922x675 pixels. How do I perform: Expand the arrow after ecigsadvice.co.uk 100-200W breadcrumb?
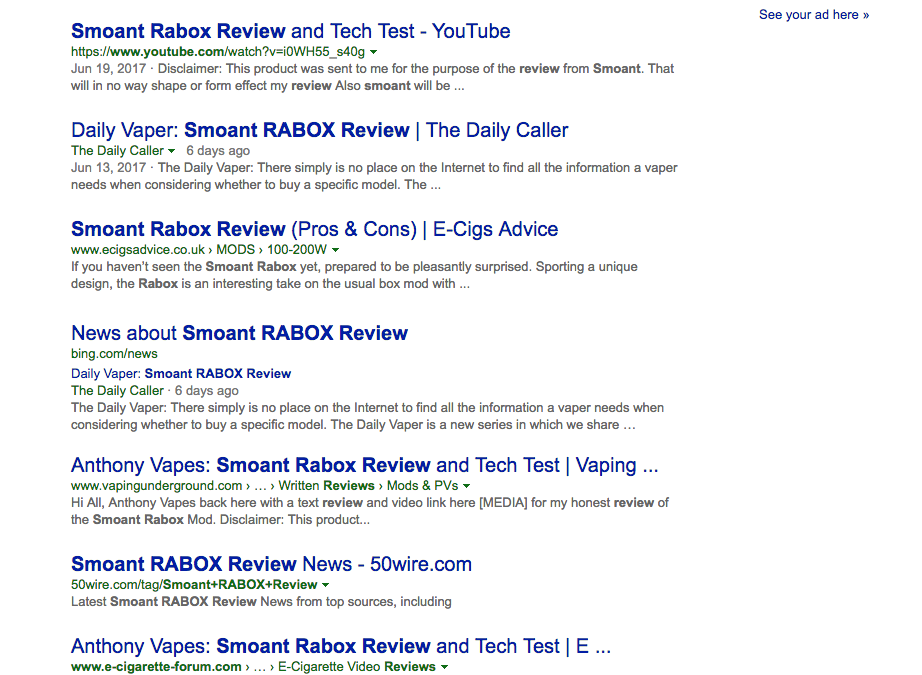(x=336, y=250)
